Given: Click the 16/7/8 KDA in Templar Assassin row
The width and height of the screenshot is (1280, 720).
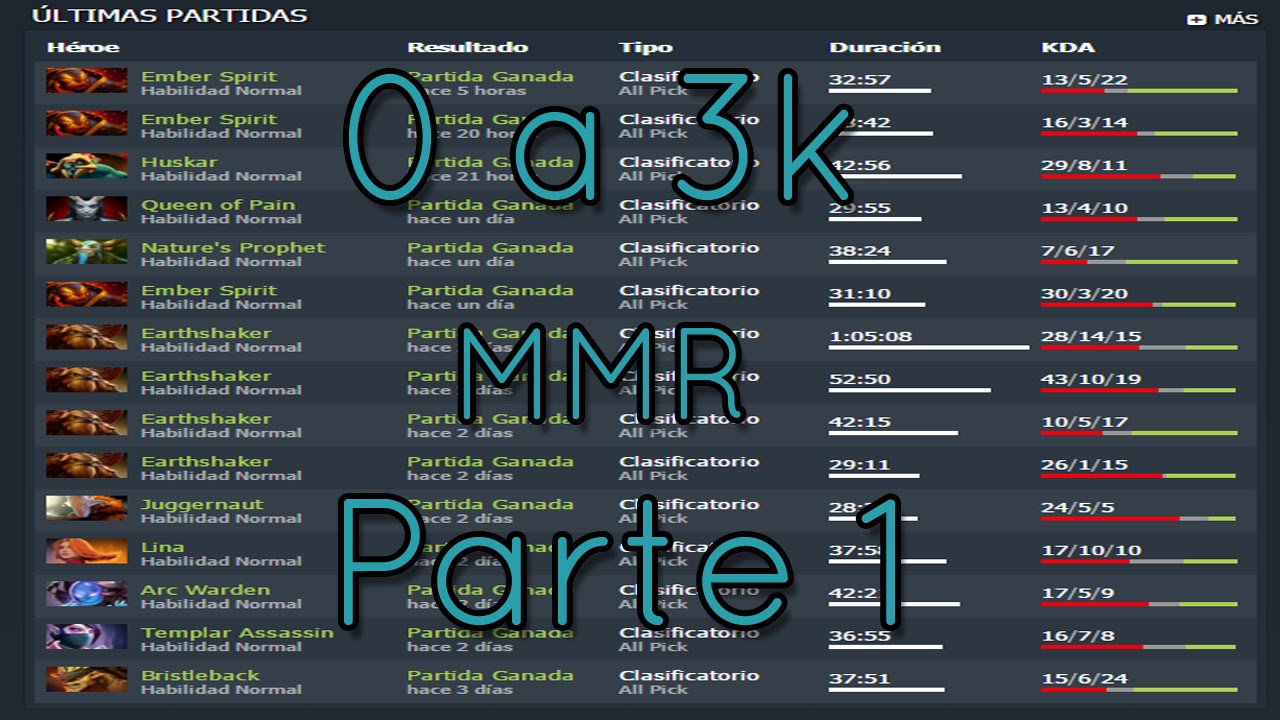Looking at the screenshot, I should (1078, 636).
